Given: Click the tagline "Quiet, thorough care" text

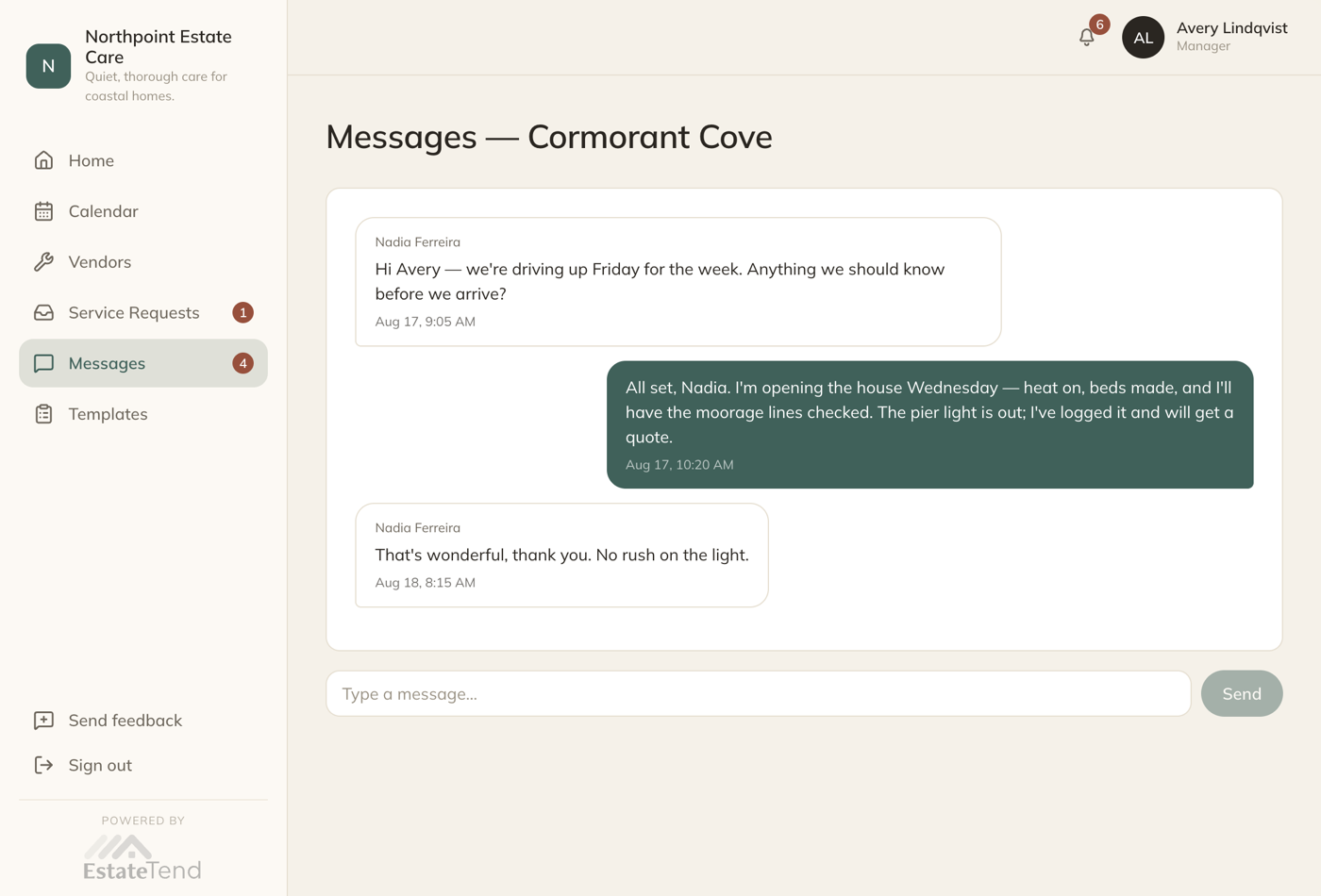Looking at the screenshot, I should point(156,86).
